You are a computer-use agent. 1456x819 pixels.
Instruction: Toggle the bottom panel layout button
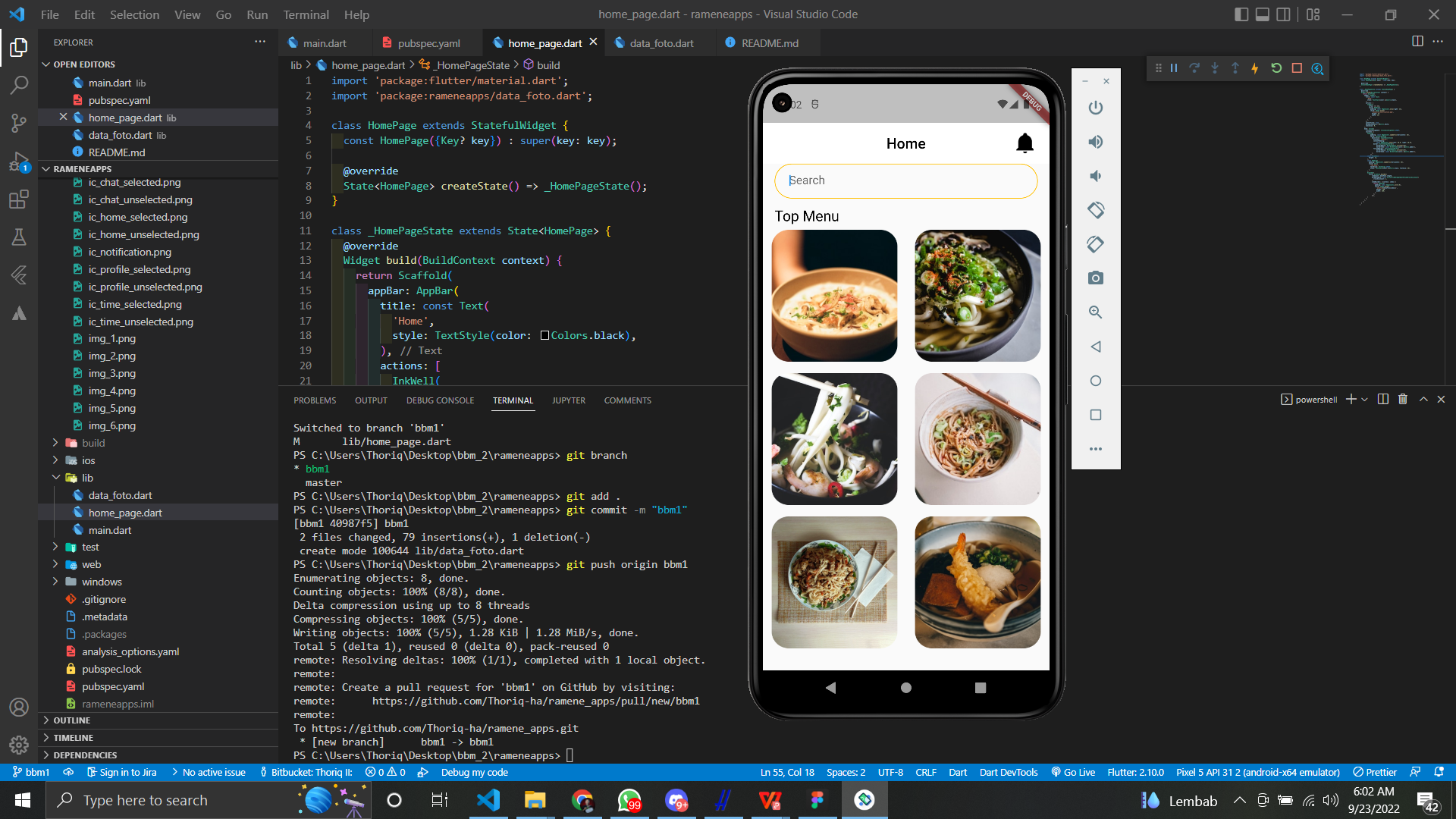tap(1263, 14)
